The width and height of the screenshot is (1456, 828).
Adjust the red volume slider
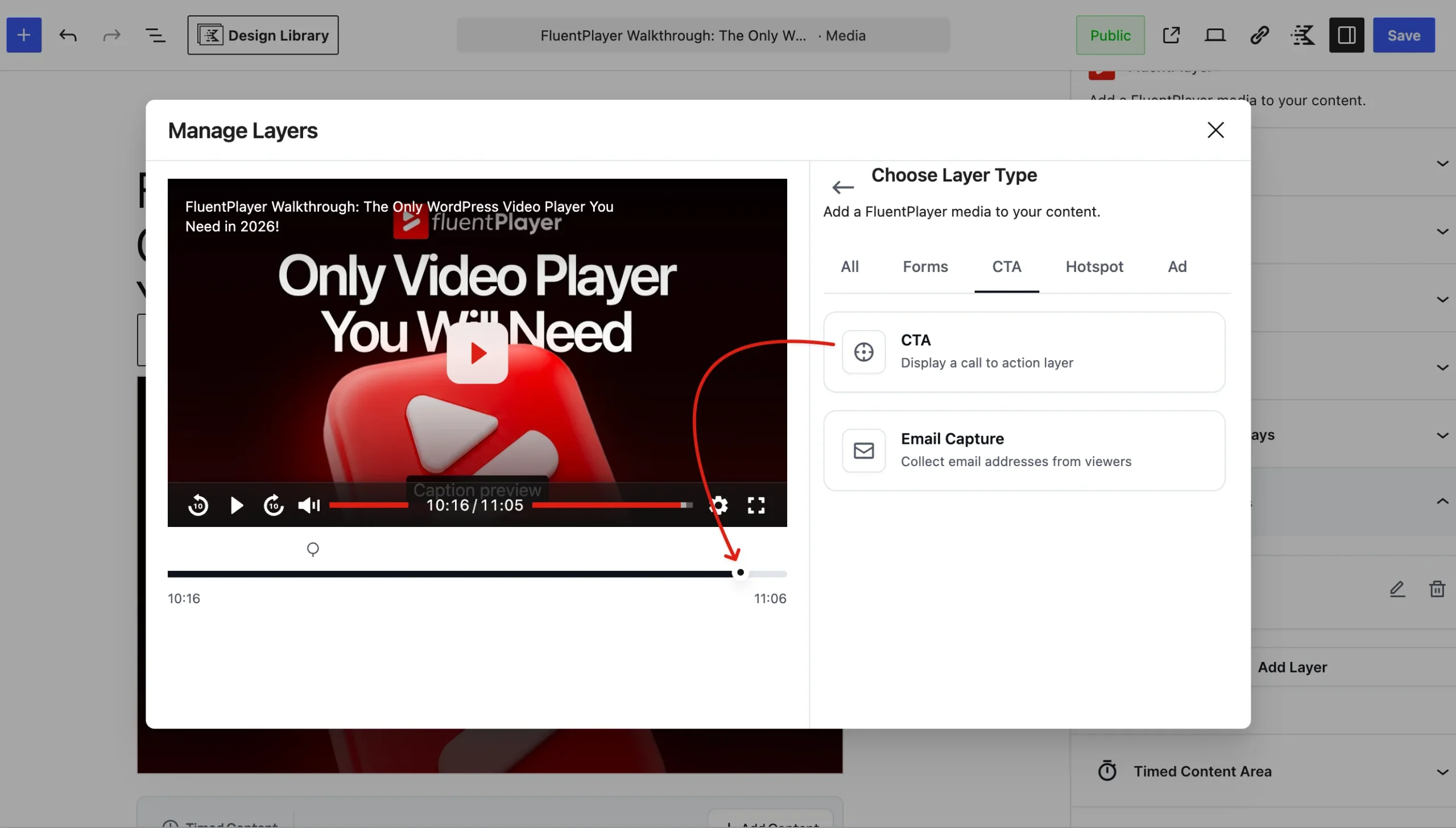369,505
